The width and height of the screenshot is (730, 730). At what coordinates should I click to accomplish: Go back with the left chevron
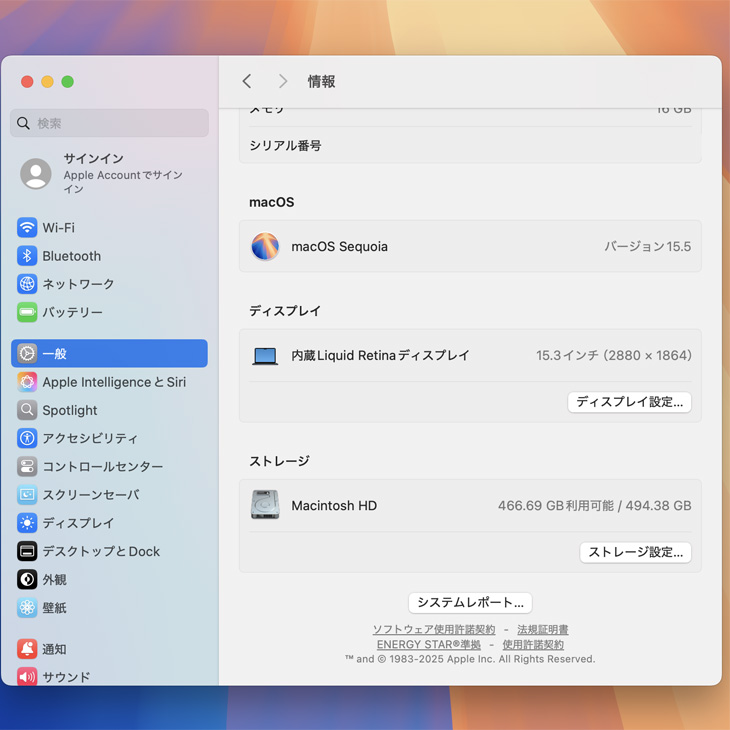pos(247,81)
